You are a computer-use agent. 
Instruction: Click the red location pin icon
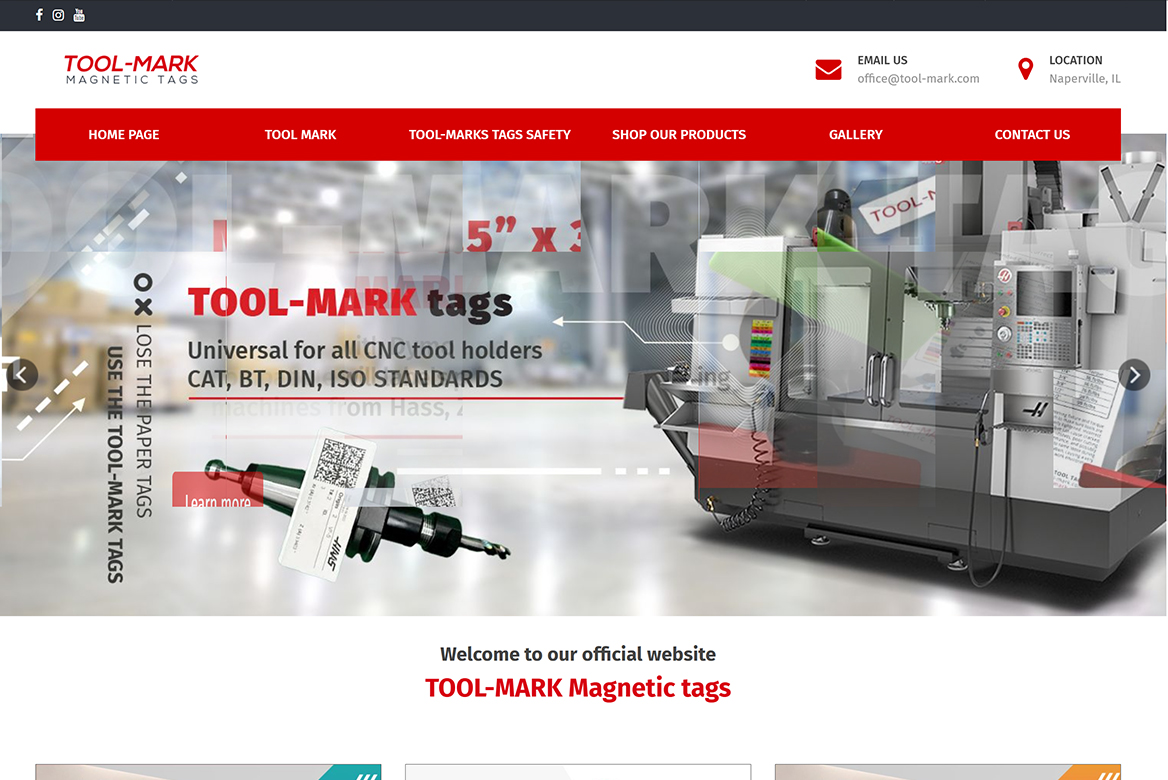[x=1026, y=69]
